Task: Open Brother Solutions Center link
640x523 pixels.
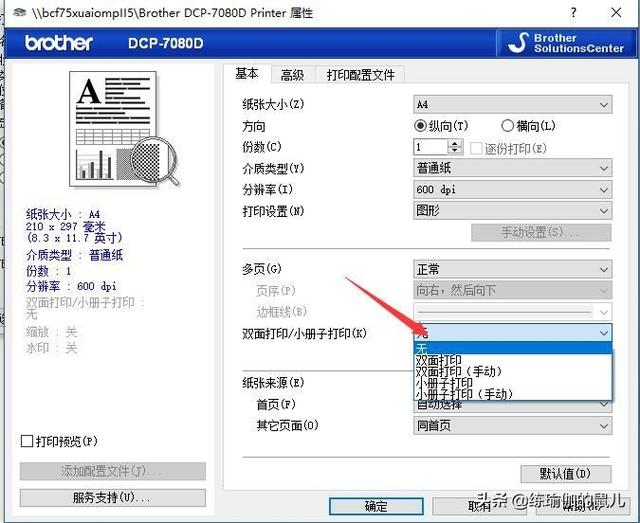Action: click(x=567, y=43)
